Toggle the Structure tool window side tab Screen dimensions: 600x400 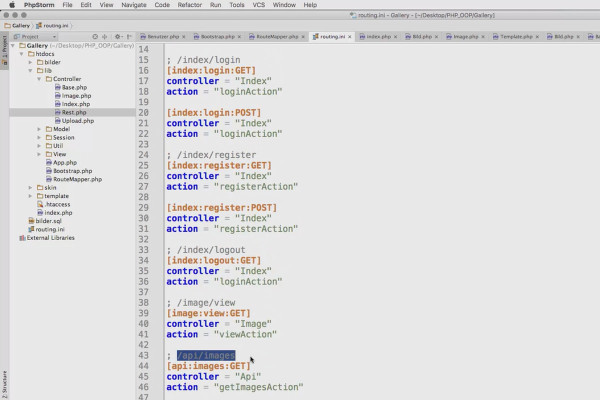[x=4, y=385]
